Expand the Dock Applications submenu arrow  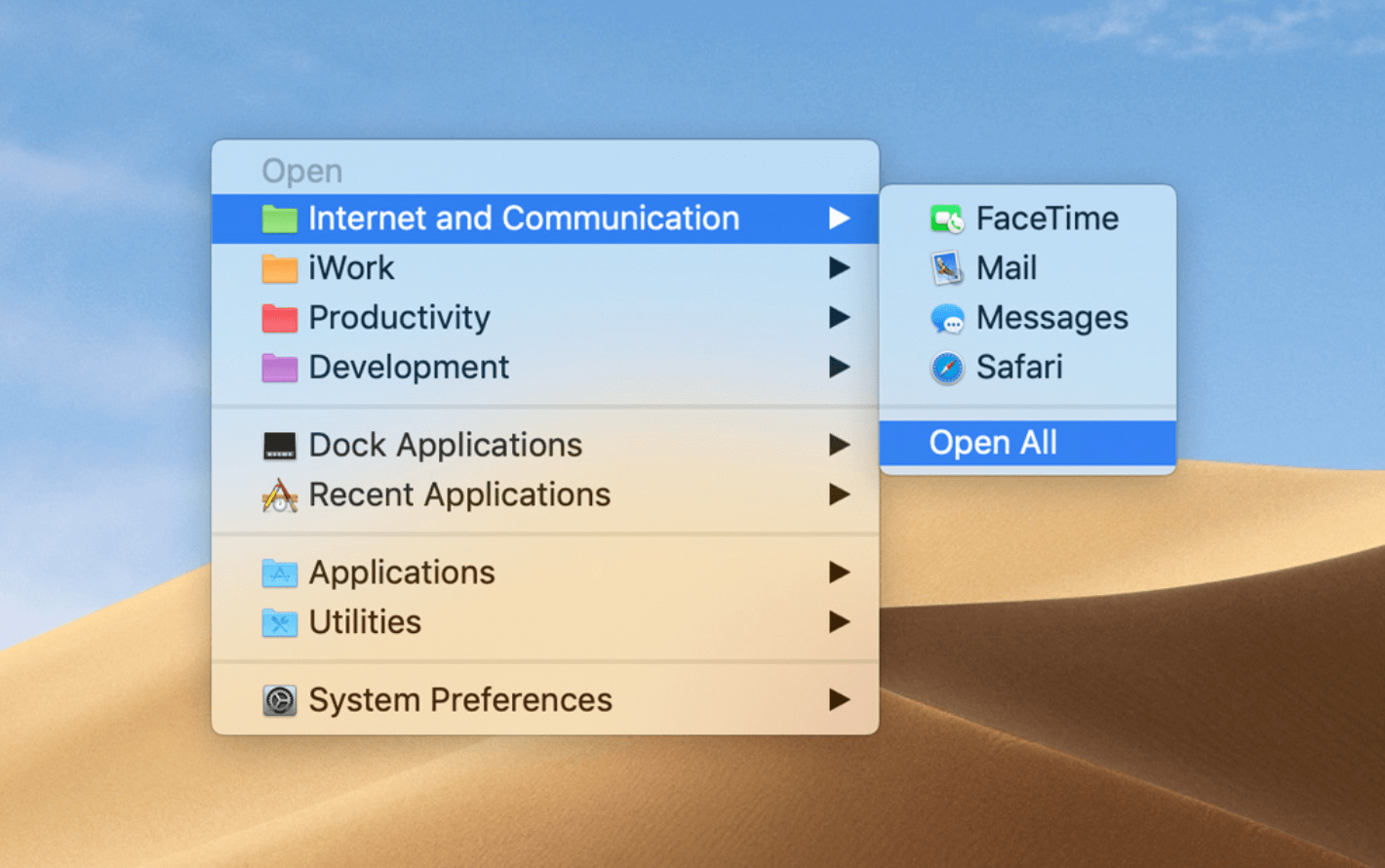tap(839, 445)
